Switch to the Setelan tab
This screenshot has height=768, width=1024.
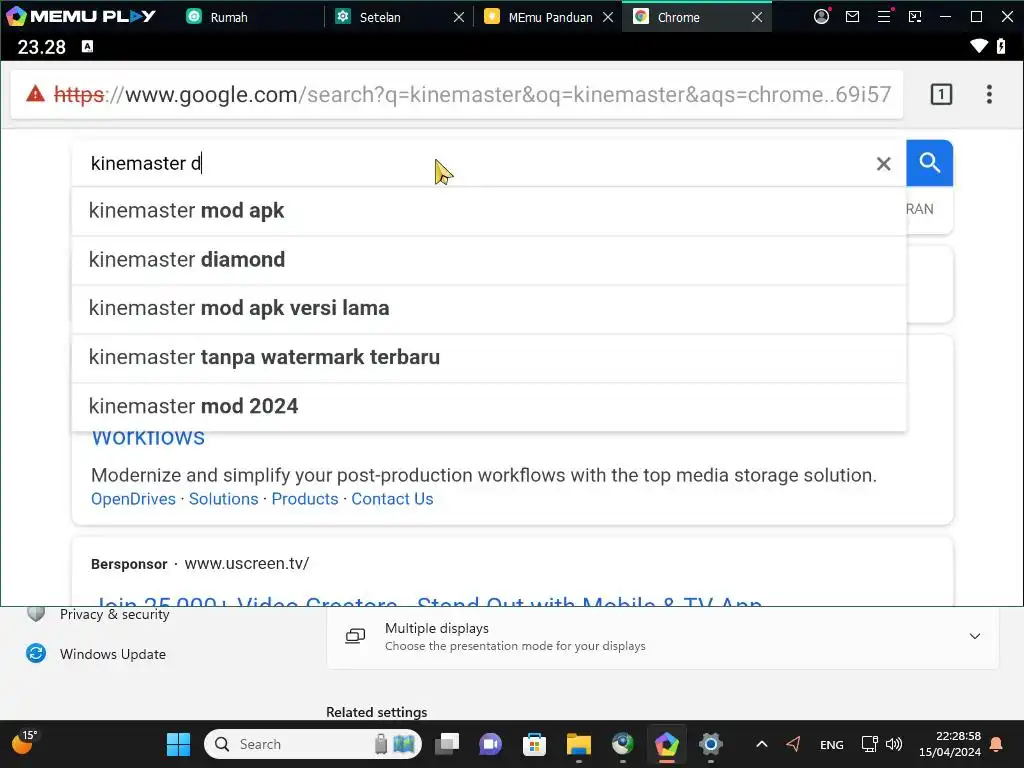pyautogui.click(x=379, y=17)
